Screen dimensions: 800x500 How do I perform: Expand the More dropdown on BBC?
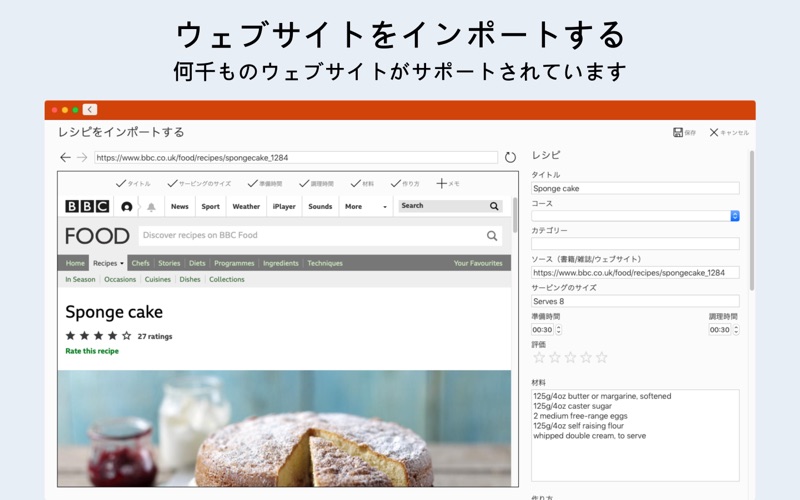click(x=366, y=207)
